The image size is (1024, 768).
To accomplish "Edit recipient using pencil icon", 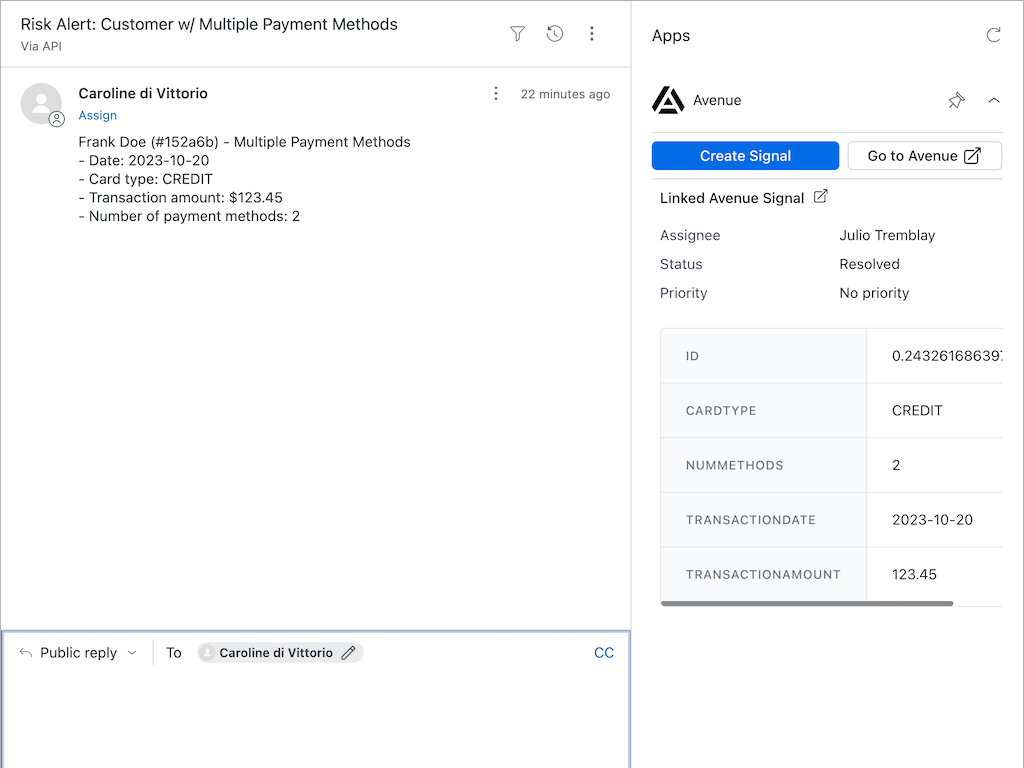I will pos(348,653).
